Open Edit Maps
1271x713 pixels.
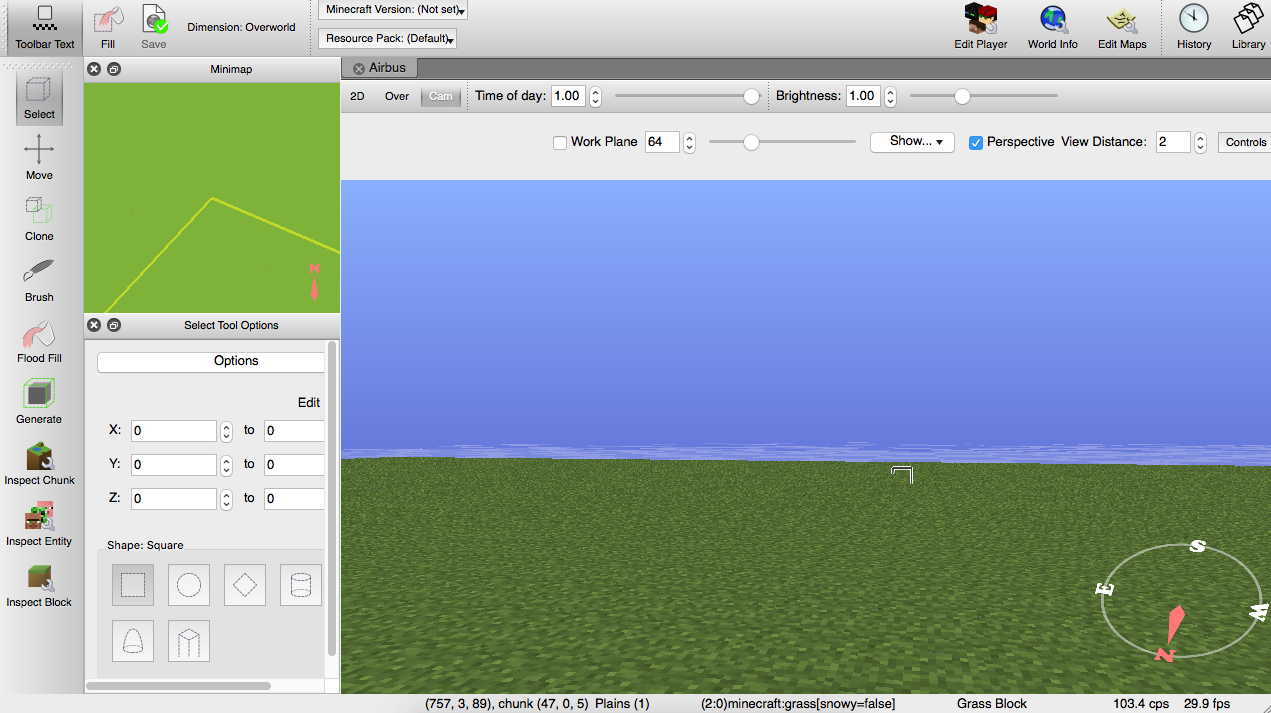pos(1122,27)
